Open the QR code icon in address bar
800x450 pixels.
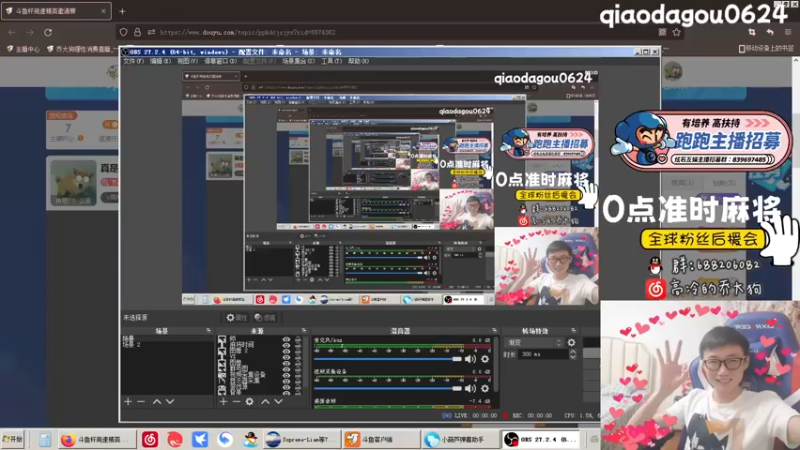[x=662, y=32]
